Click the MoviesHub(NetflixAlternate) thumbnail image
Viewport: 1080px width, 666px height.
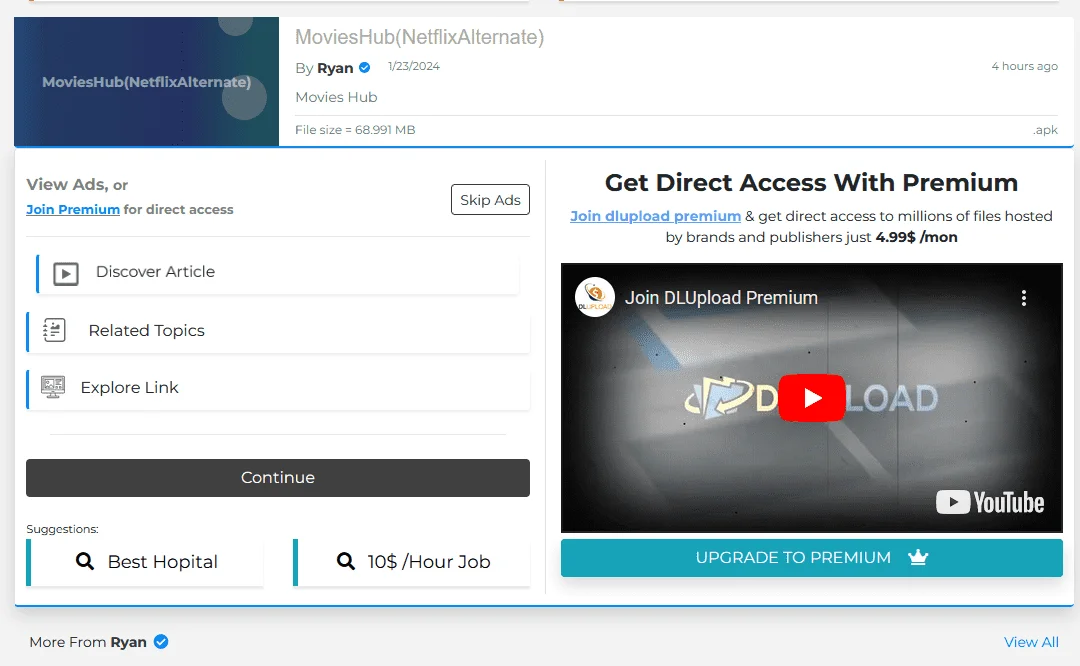click(146, 82)
